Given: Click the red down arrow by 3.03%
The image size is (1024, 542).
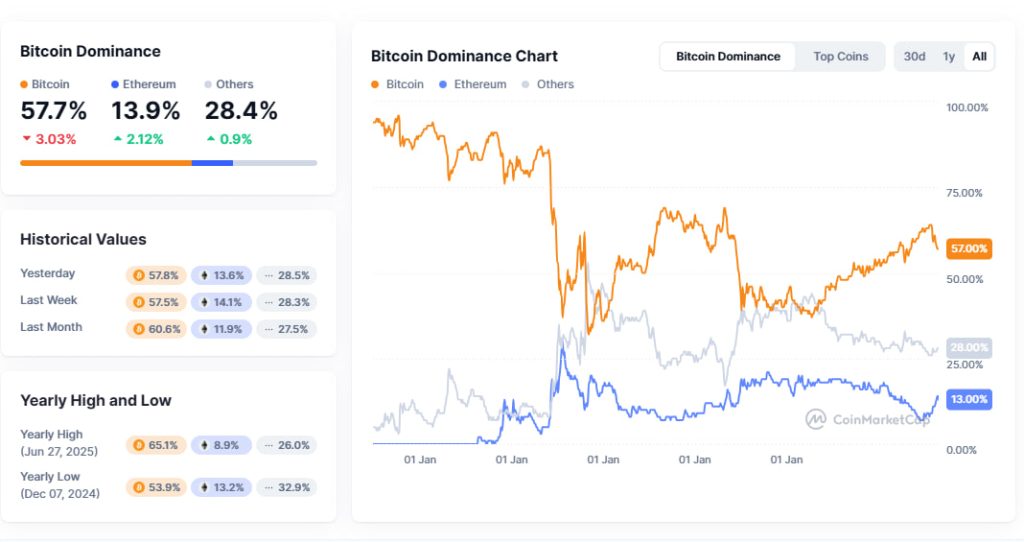Looking at the screenshot, I should click(26, 139).
